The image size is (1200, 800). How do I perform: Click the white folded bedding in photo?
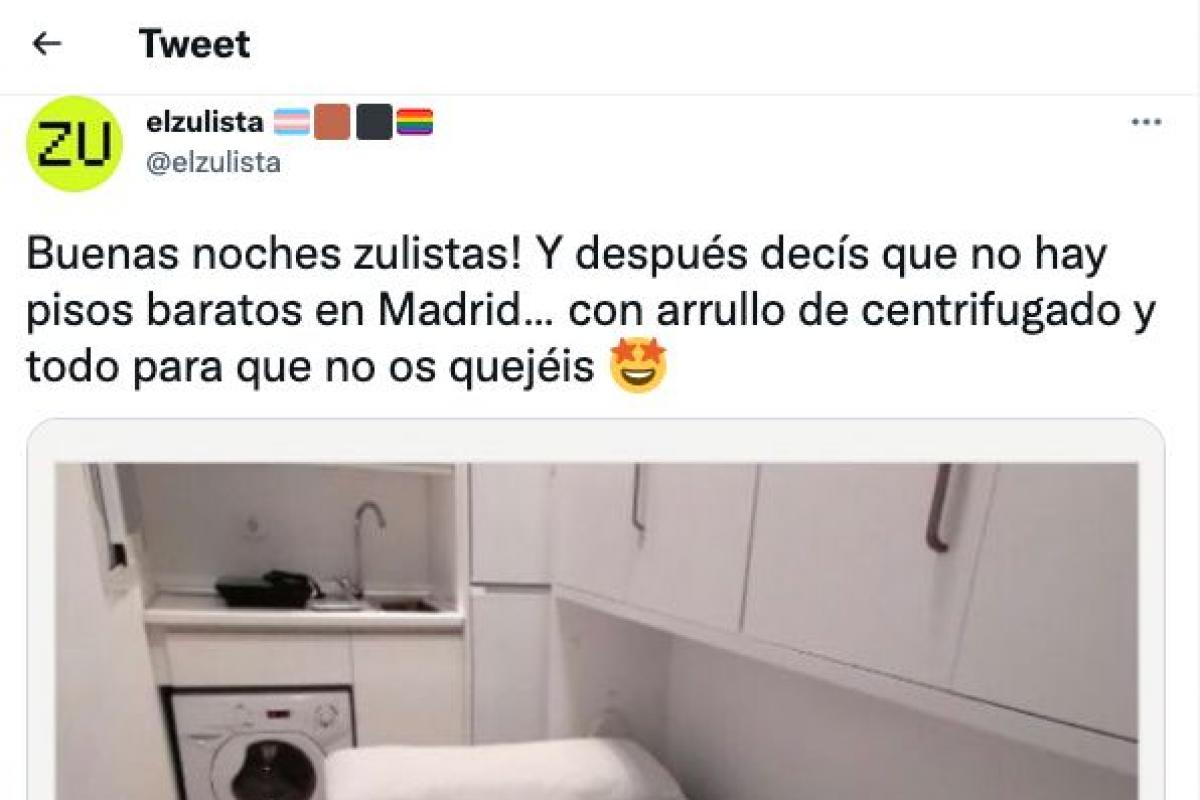(505, 769)
